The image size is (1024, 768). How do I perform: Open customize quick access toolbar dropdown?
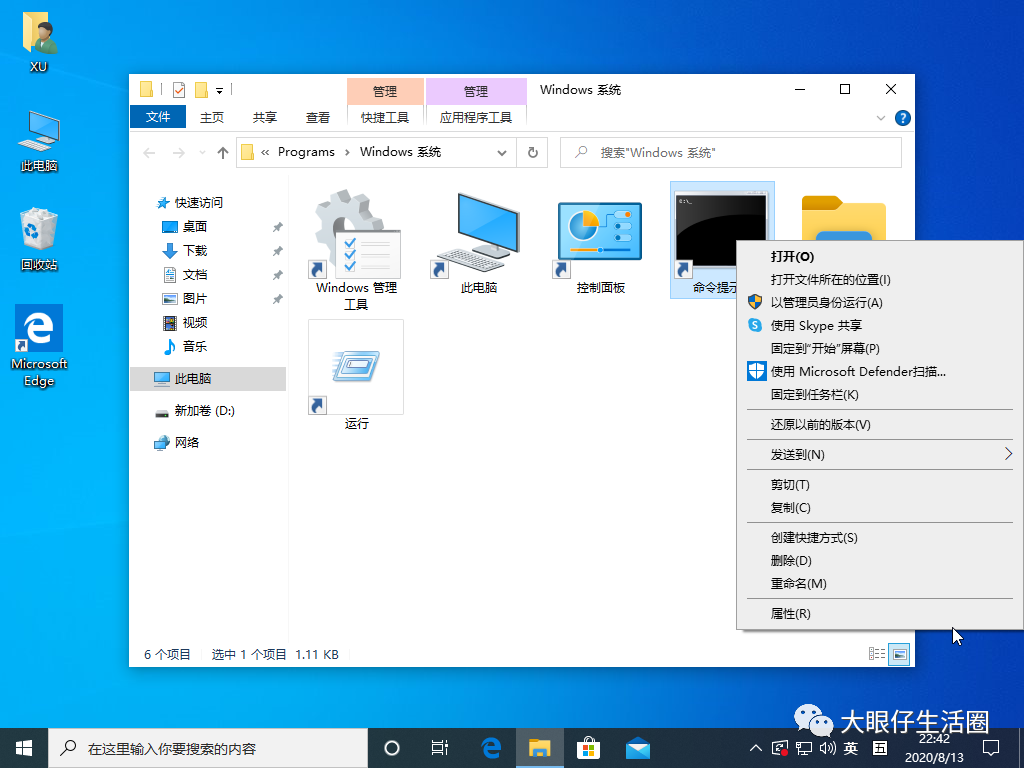point(219,90)
